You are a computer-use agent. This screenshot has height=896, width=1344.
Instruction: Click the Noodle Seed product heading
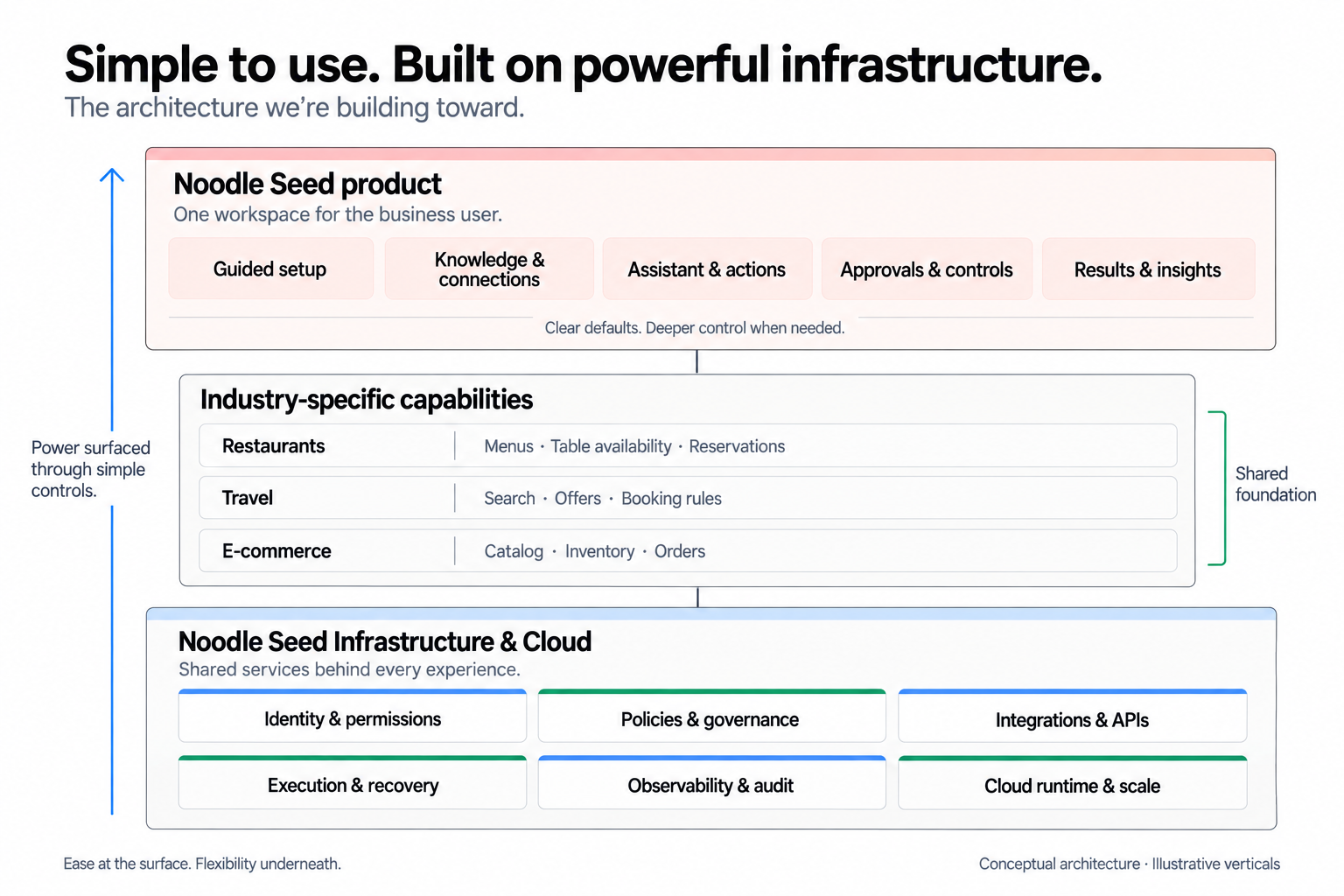[307, 184]
